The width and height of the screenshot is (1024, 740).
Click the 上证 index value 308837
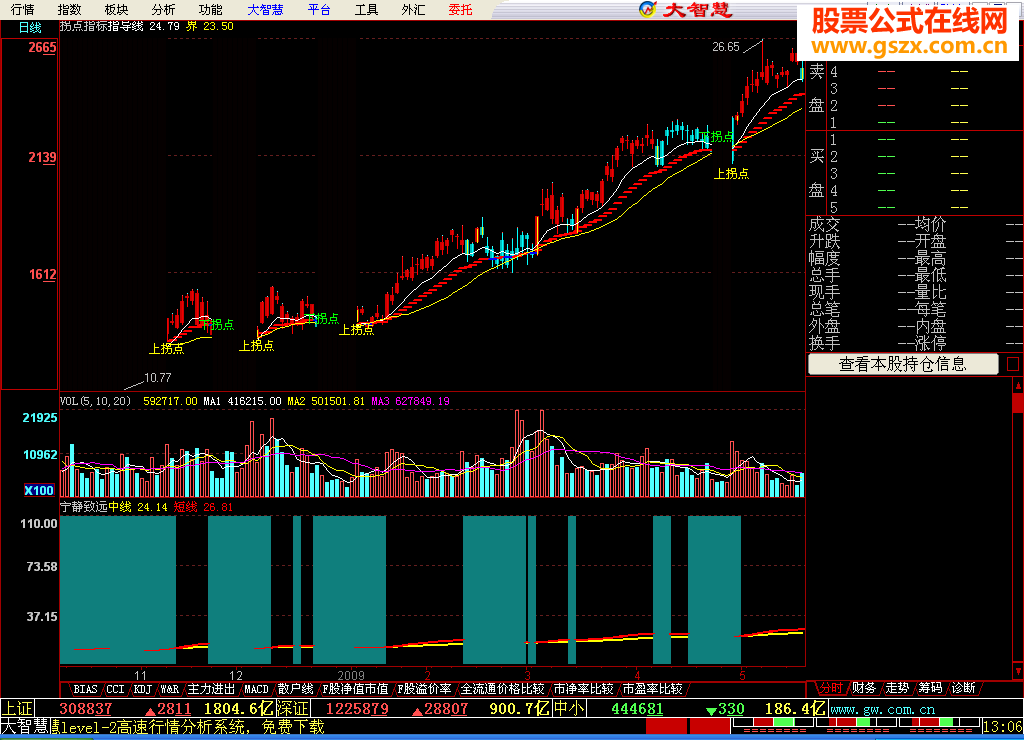click(x=86, y=709)
